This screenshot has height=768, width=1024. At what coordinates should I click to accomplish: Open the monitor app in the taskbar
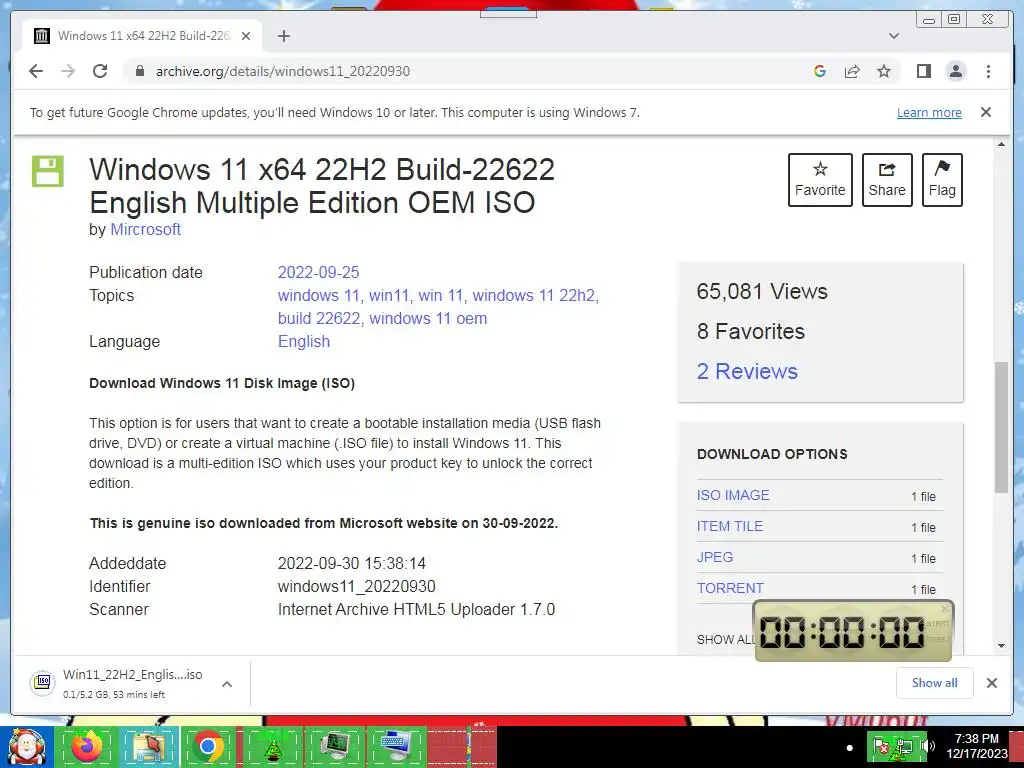(334, 747)
